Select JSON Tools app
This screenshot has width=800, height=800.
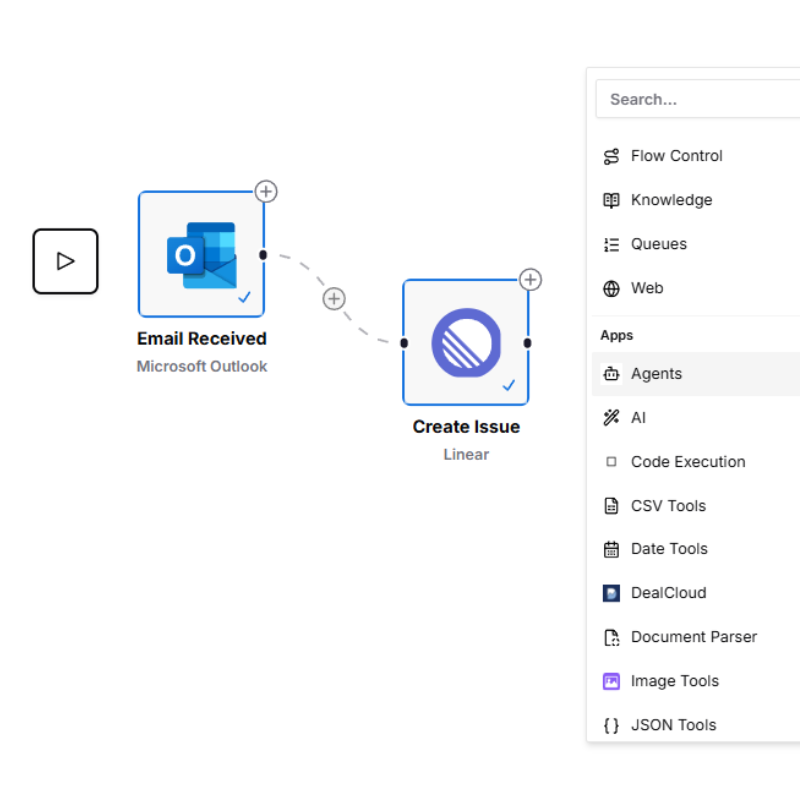tap(696, 724)
